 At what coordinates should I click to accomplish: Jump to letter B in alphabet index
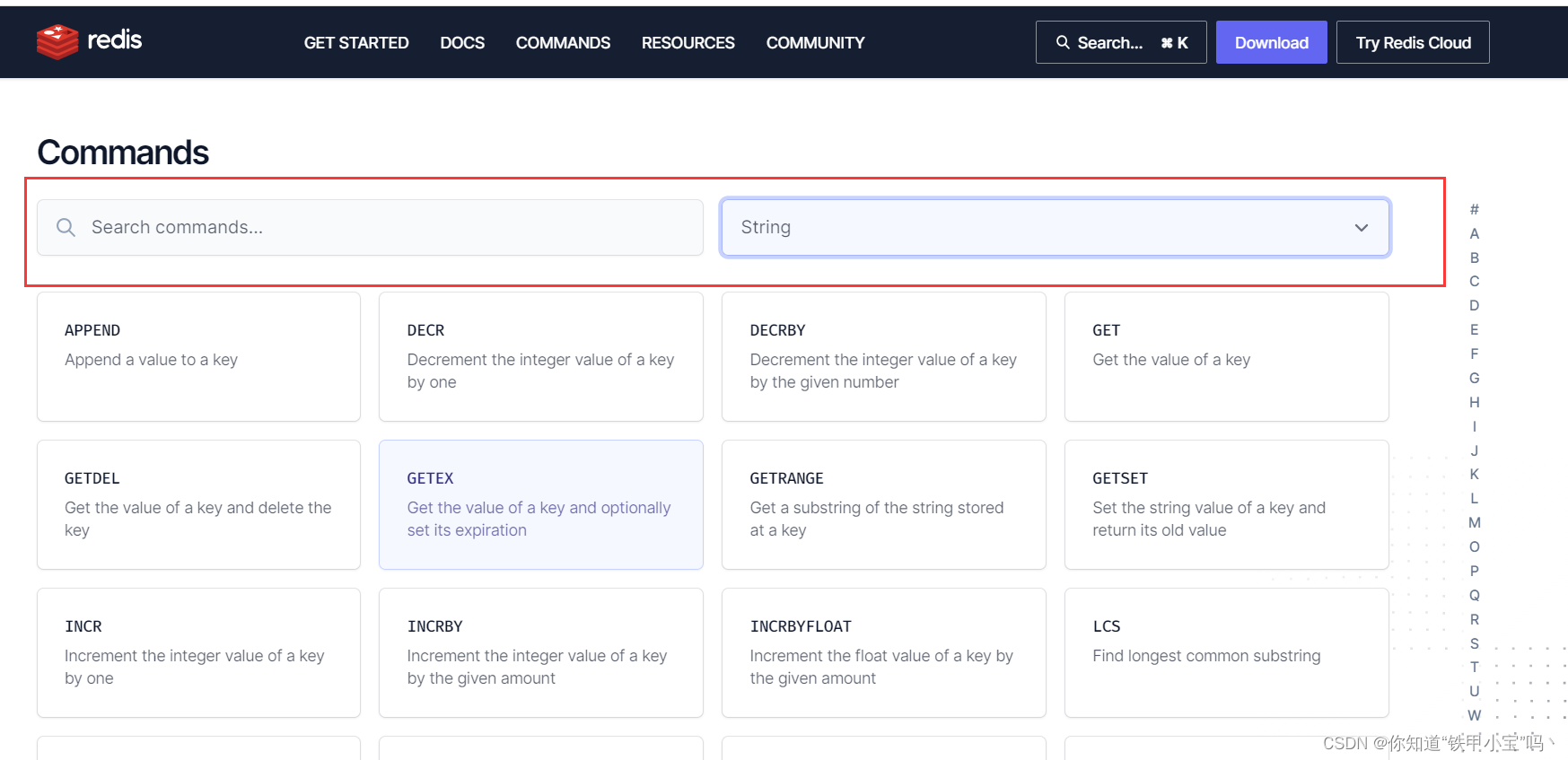point(1474,258)
